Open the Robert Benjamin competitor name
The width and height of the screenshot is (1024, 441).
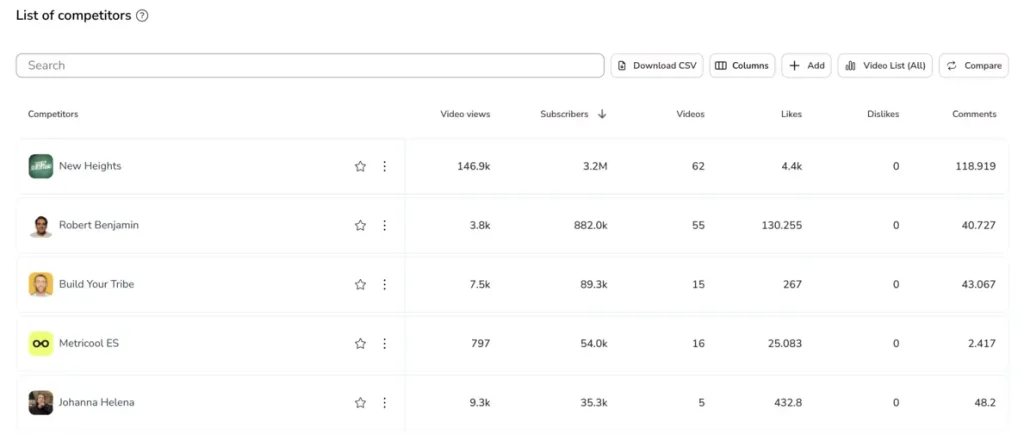pos(99,225)
